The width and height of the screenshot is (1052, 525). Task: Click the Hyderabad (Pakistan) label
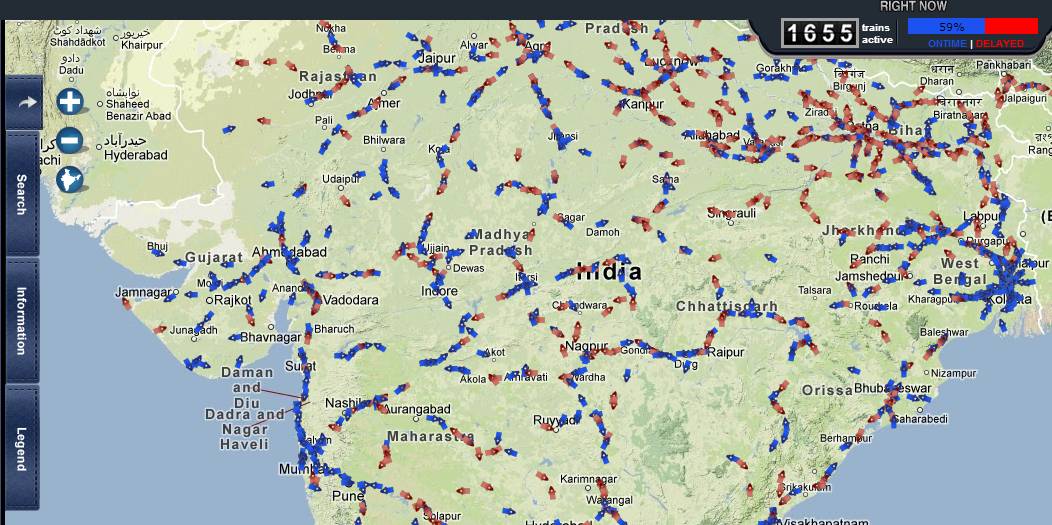tap(136, 155)
